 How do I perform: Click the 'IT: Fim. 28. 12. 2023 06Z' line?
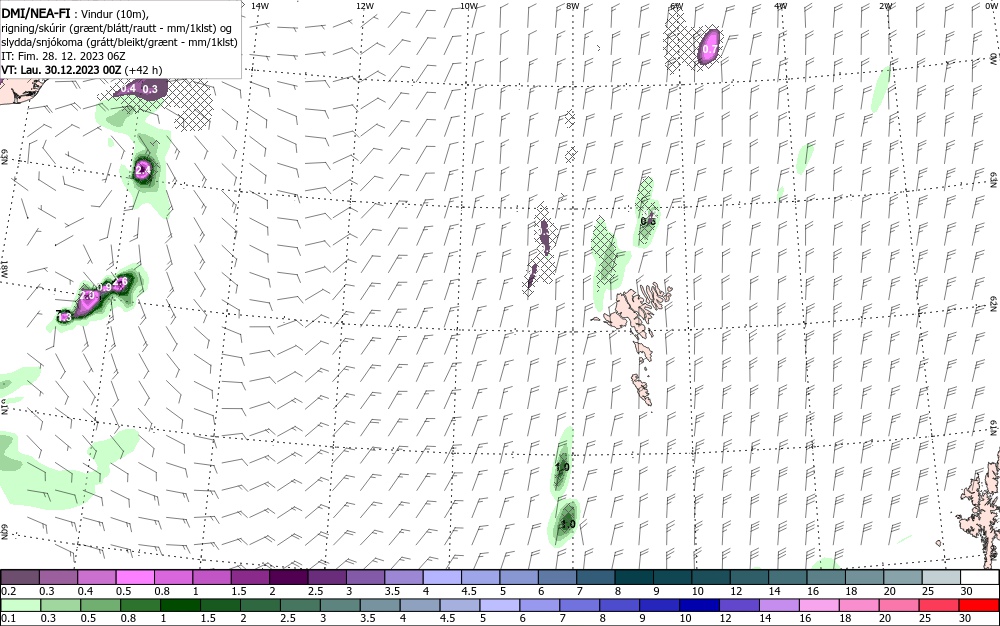[x=65, y=56]
